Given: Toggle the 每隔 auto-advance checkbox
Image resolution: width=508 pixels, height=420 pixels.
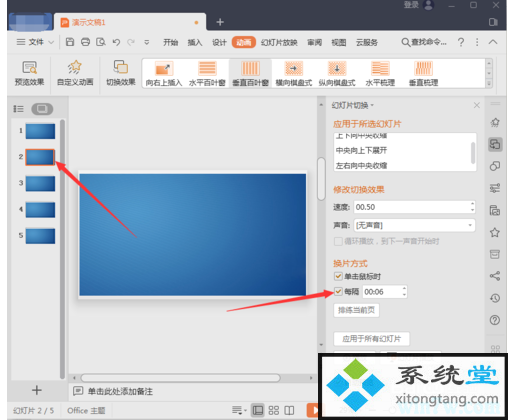Looking at the screenshot, I should (338, 291).
